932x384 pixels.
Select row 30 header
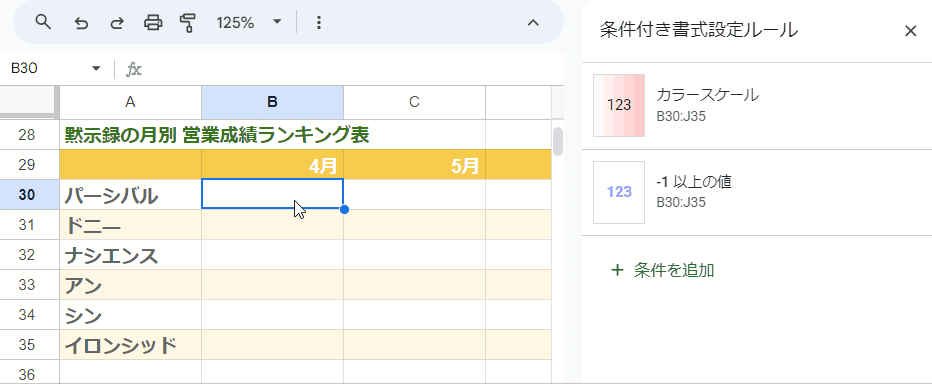coord(29,194)
